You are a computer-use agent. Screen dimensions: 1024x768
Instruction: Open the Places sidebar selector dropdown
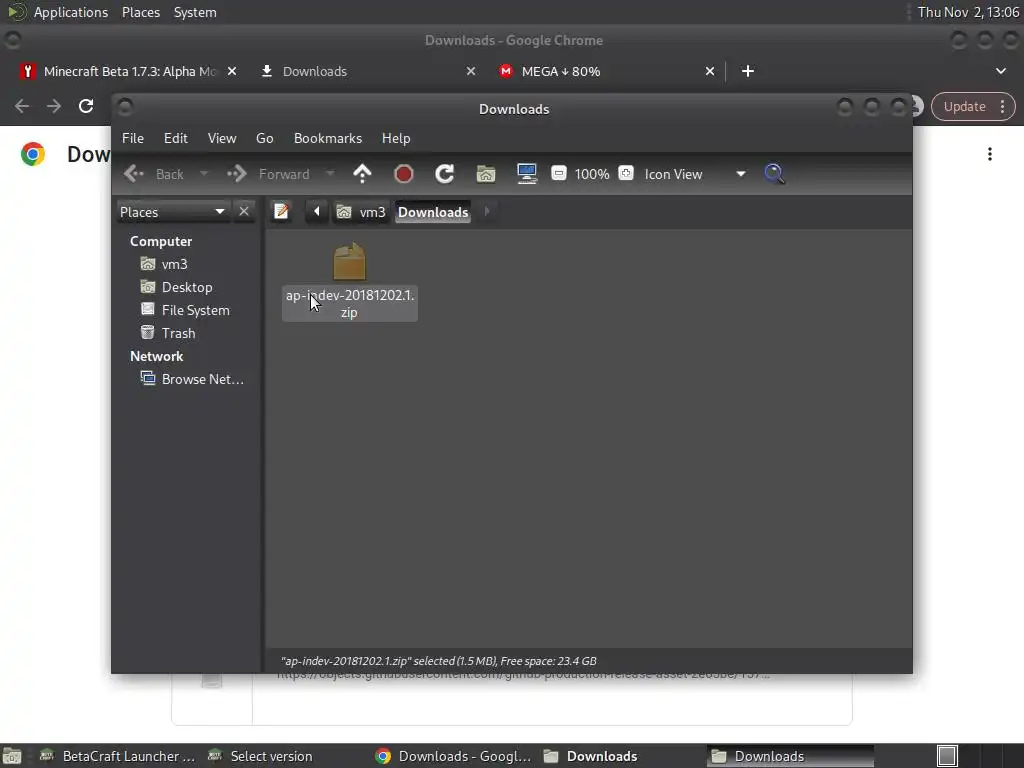point(172,212)
